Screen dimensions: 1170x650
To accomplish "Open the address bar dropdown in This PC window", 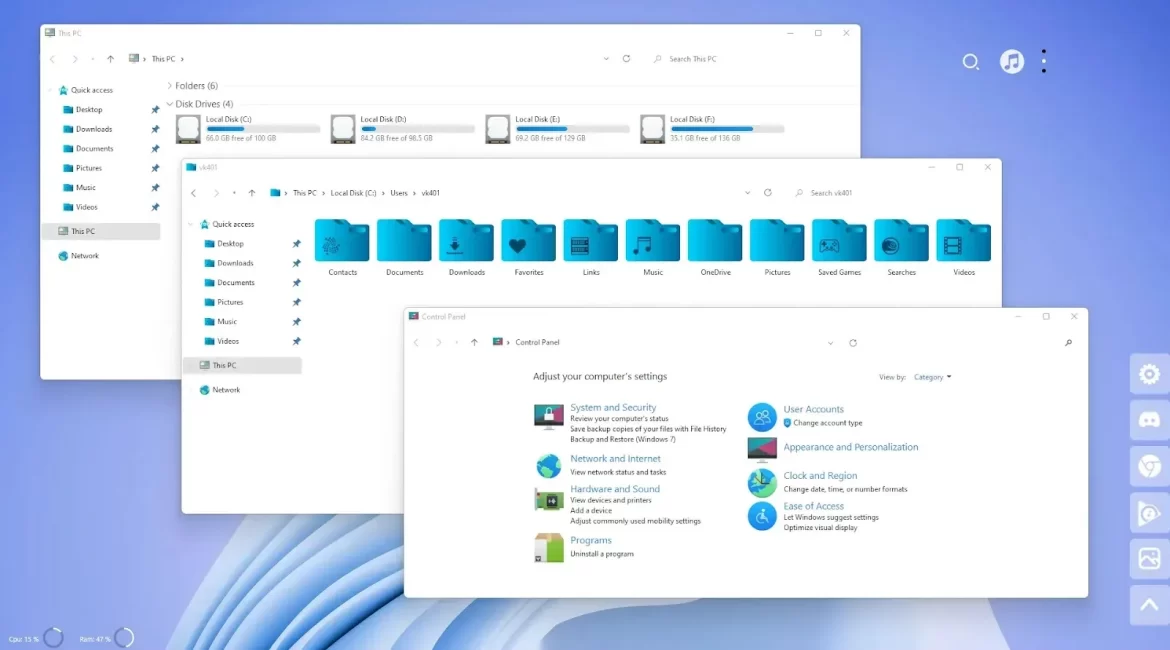I will [x=606, y=59].
